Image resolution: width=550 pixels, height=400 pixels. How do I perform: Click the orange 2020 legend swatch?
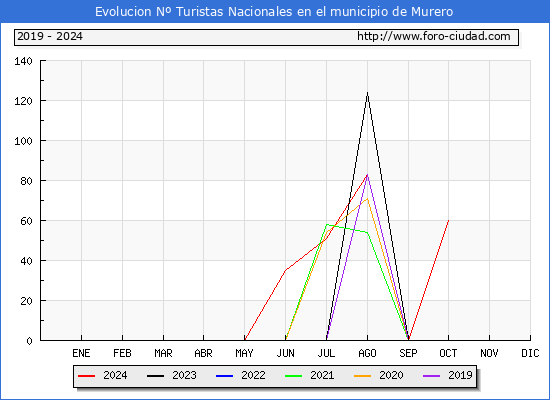[362, 376]
